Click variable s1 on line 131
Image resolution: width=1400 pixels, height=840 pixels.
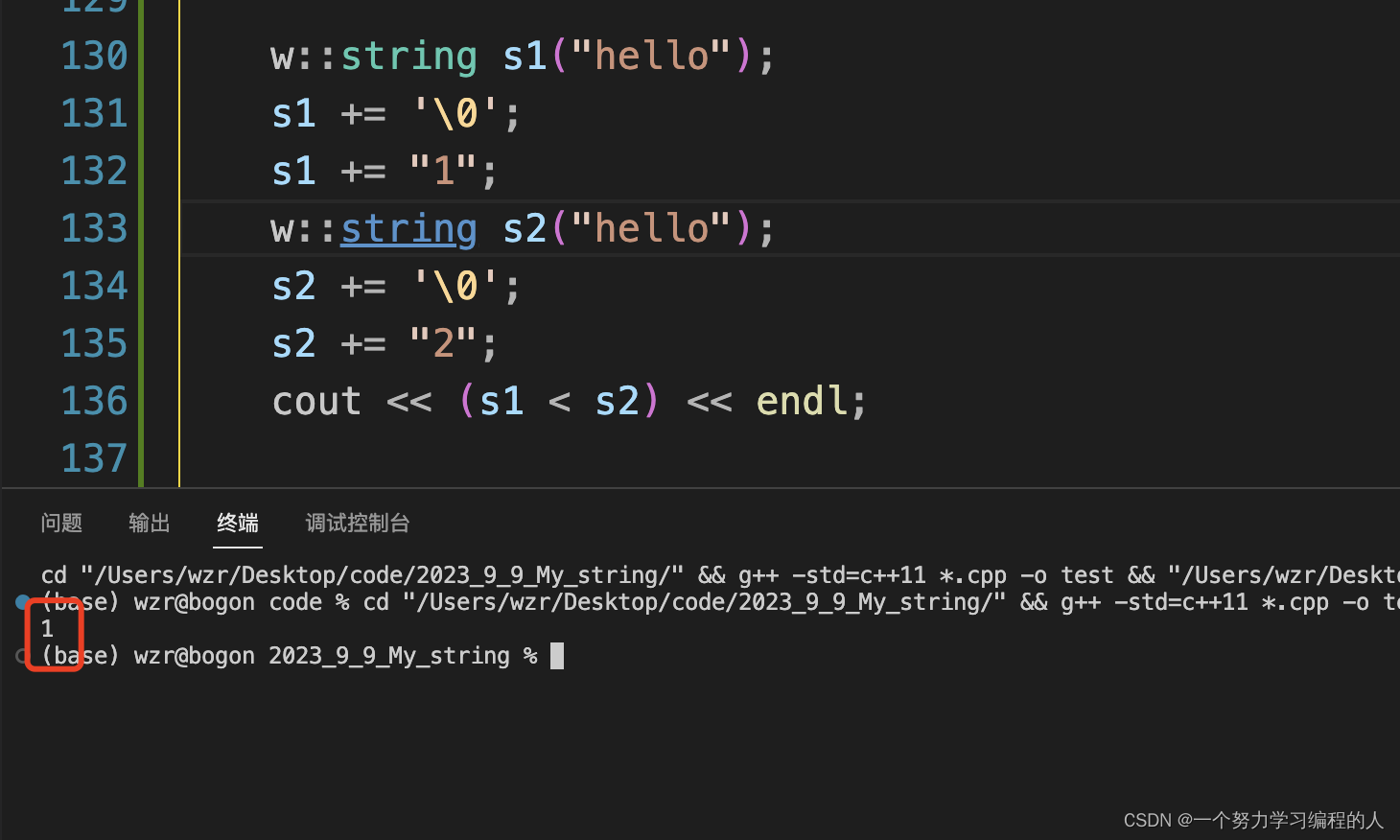coord(293,114)
